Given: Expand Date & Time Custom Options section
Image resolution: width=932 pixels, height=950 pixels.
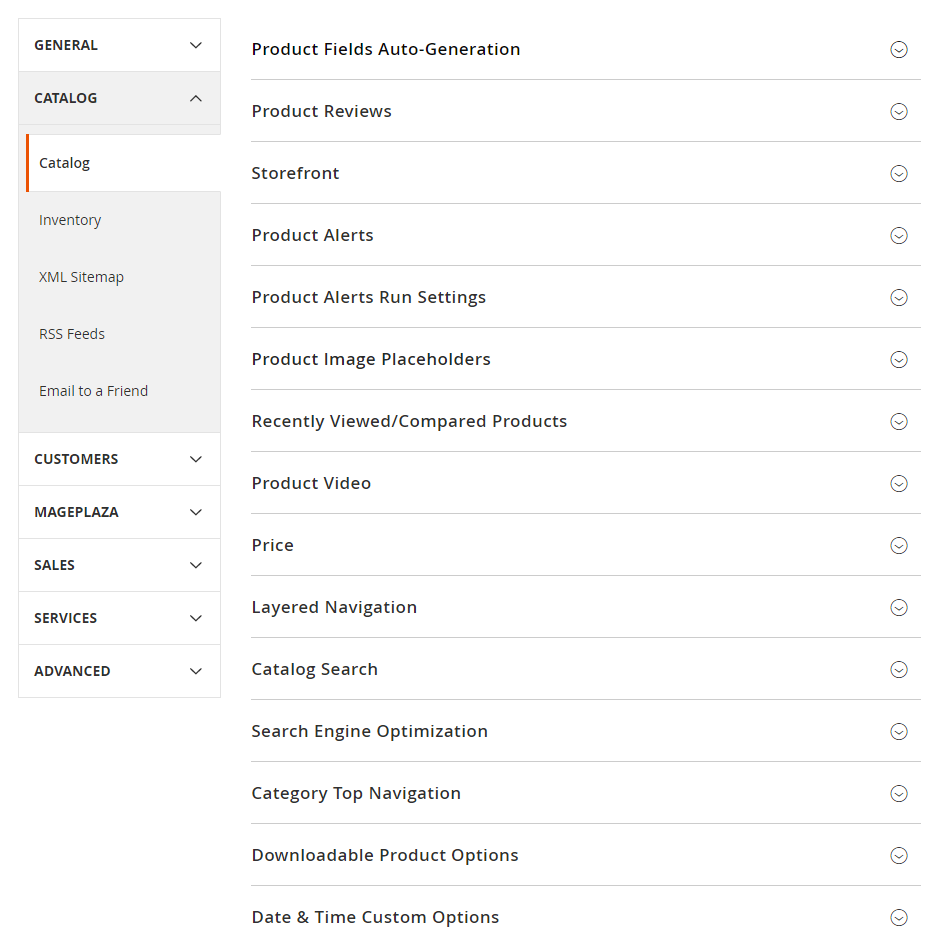Looking at the screenshot, I should tap(375, 917).
